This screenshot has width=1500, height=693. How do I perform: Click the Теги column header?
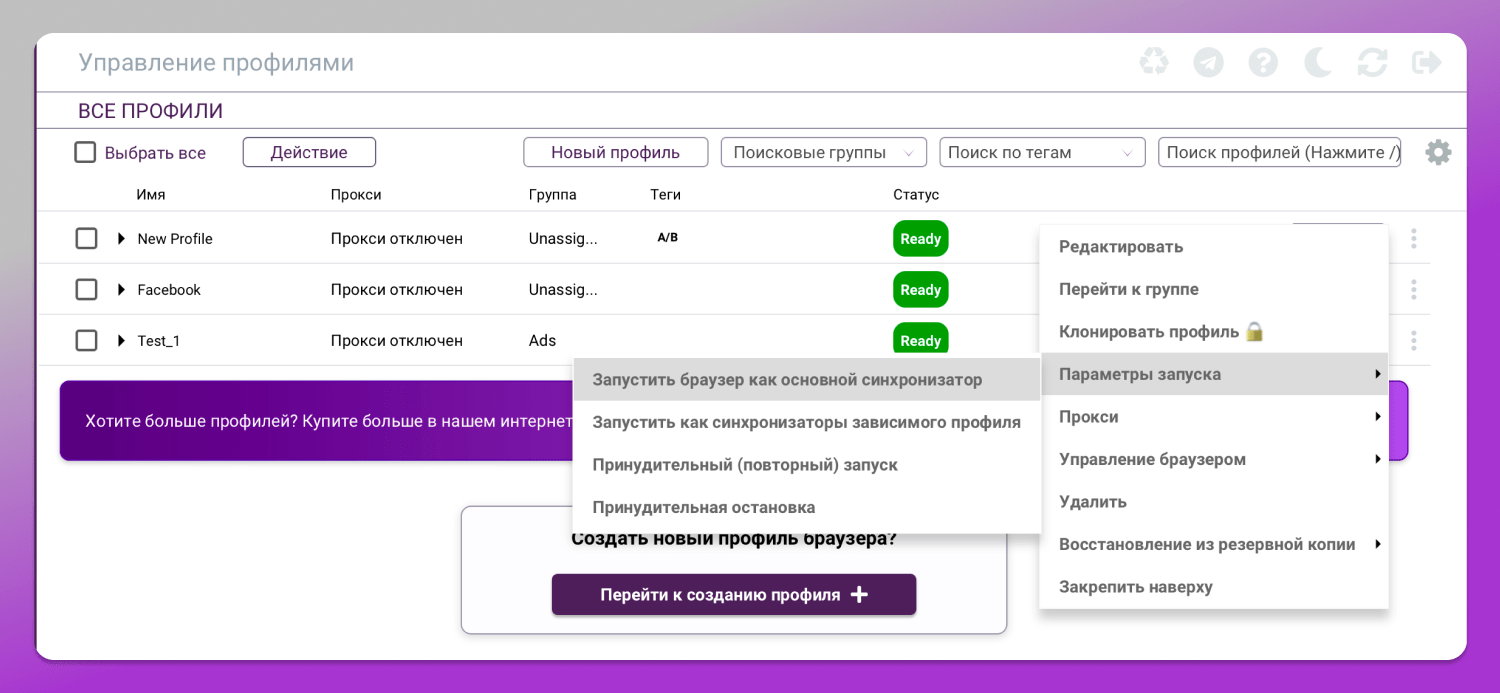coord(665,194)
